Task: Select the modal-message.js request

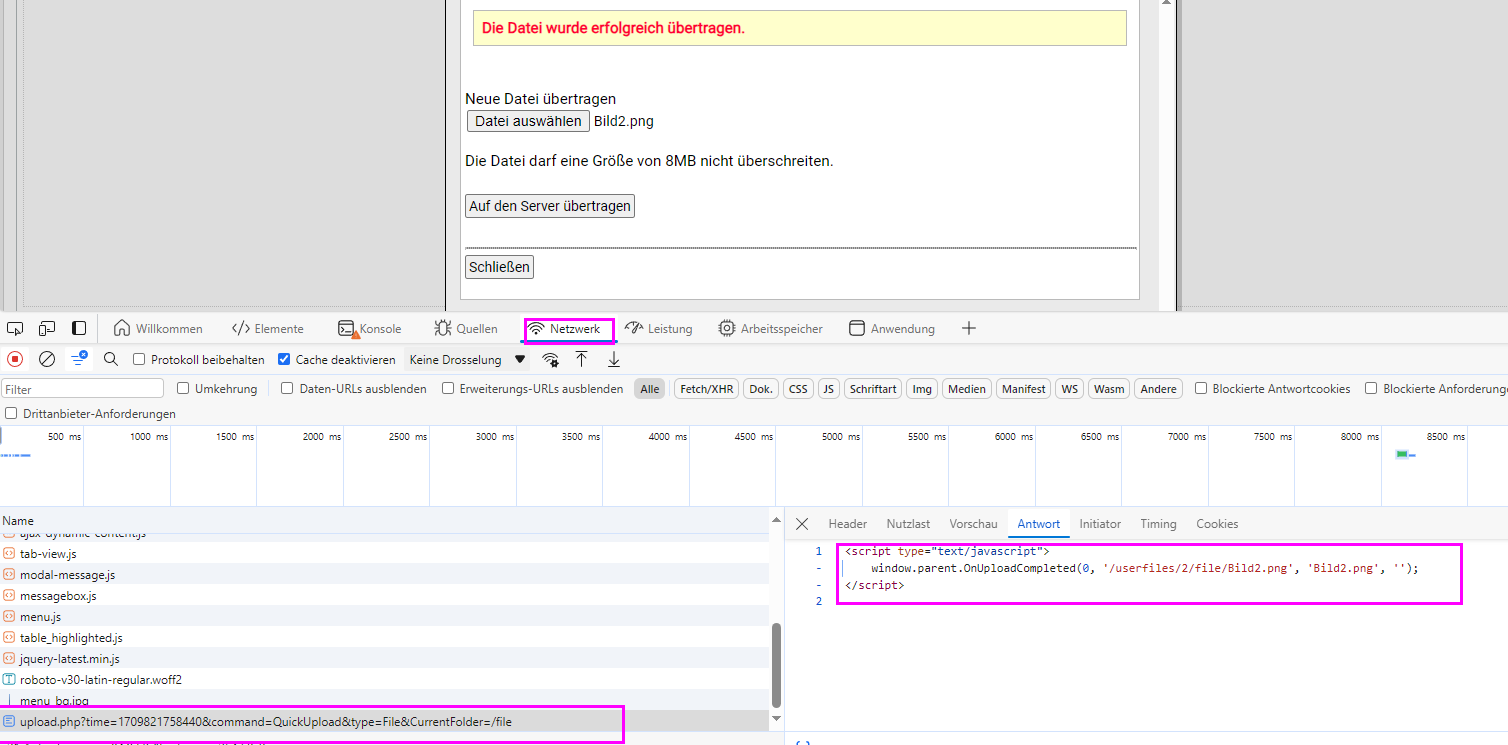Action: [385, 574]
